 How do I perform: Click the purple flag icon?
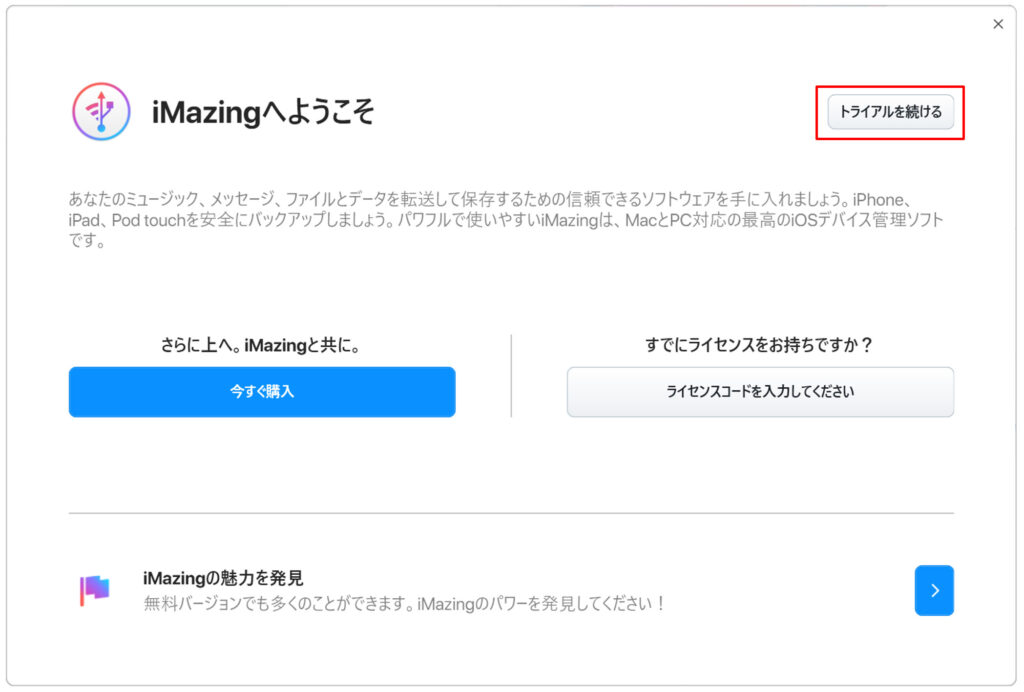point(95,590)
